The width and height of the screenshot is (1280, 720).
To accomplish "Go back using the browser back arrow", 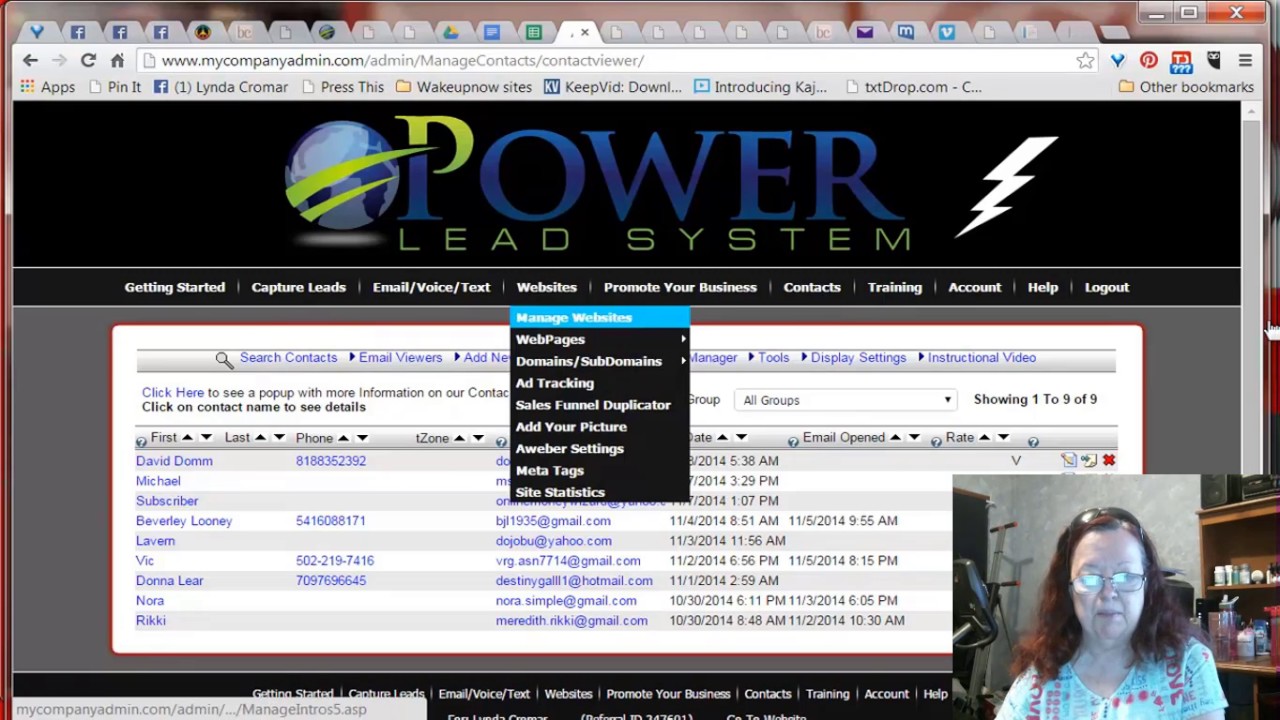I will (x=30, y=61).
